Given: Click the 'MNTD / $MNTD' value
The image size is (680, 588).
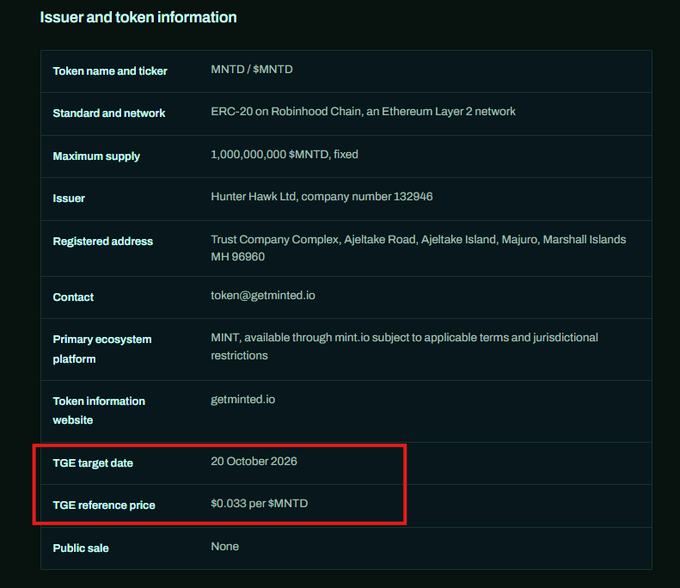Looking at the screenshot, I should tap(252, 69).
